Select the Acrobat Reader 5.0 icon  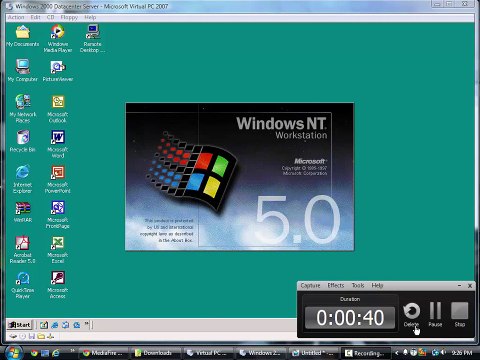pos(22,250)
